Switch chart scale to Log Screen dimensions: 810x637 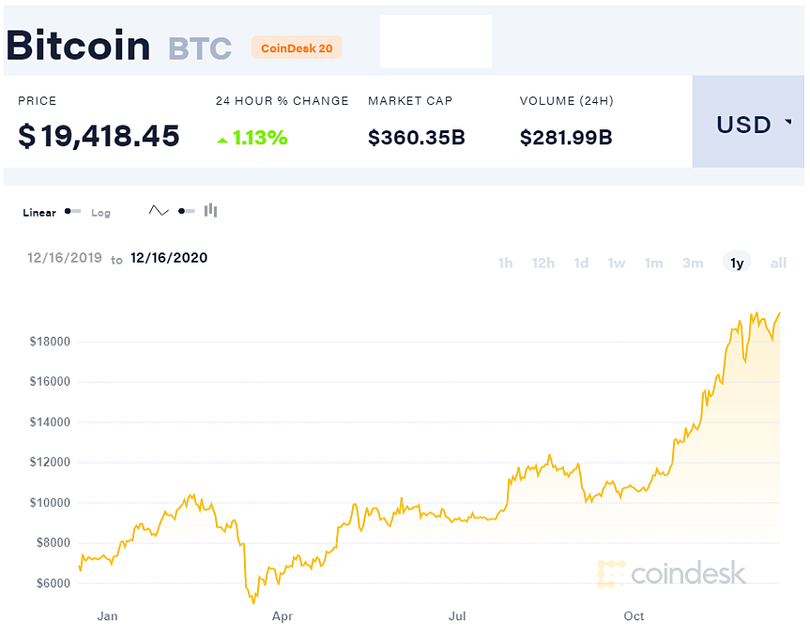pyautogui.click(x=101, y=213)
